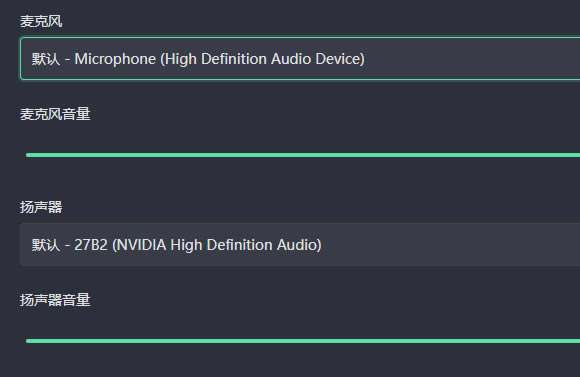Focus the gray speaker combo box

(300, 245)
